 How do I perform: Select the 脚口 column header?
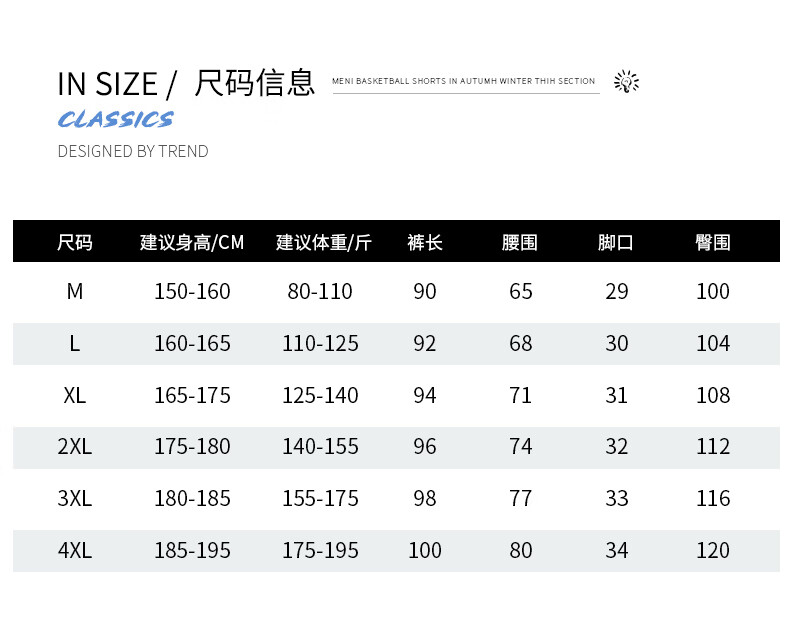click(615, 242)
